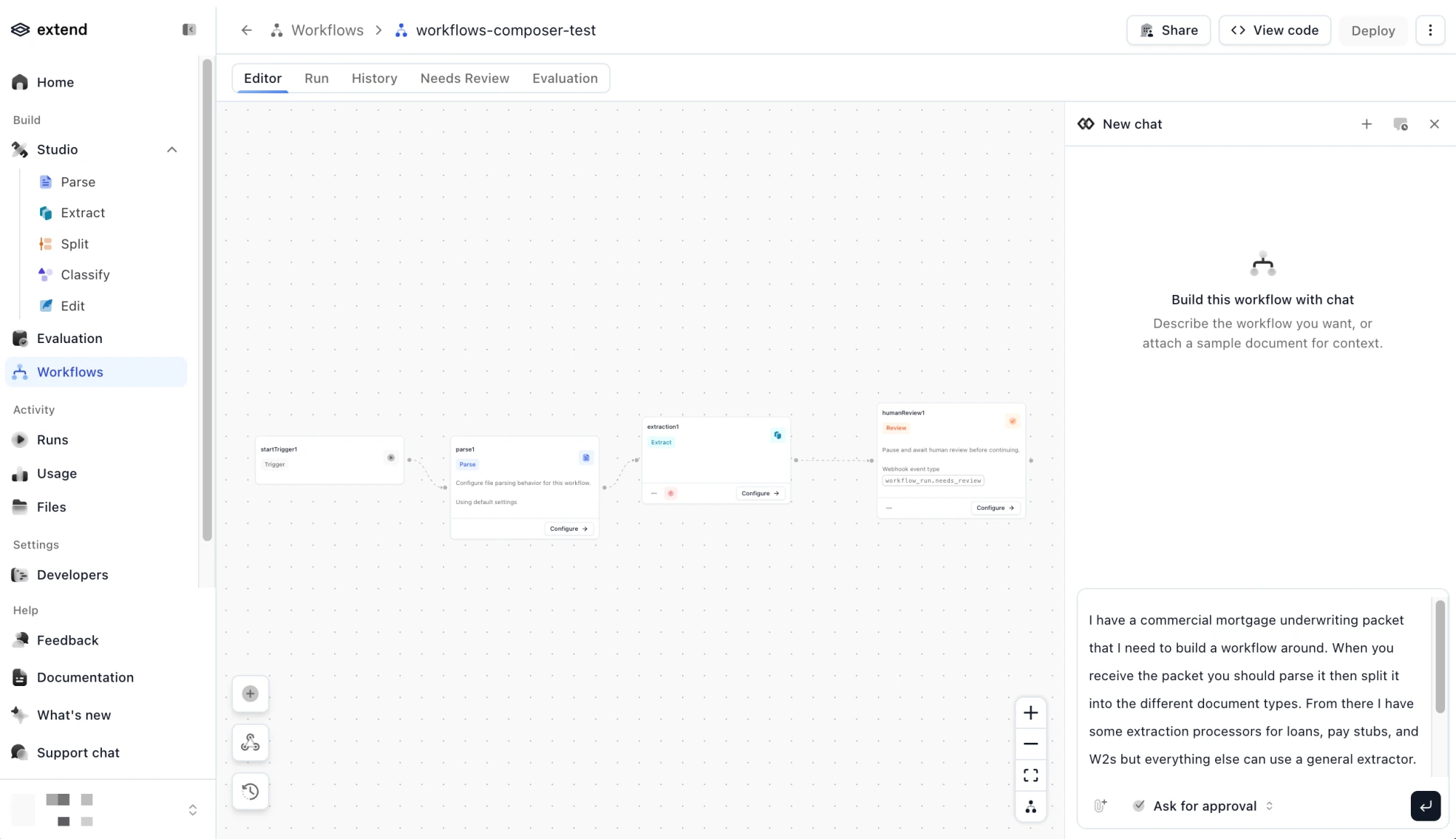Zoom in on the workflow canvas
The image size is (1456, 839).
click(1031, 713)
